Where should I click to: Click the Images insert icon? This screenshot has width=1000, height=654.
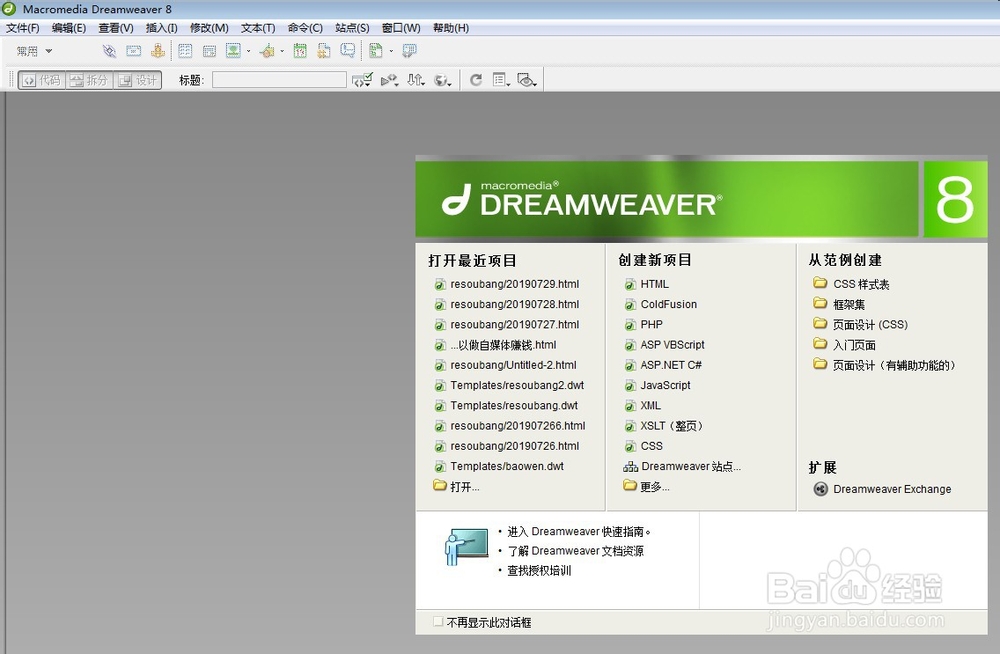[x=233, y=51]
